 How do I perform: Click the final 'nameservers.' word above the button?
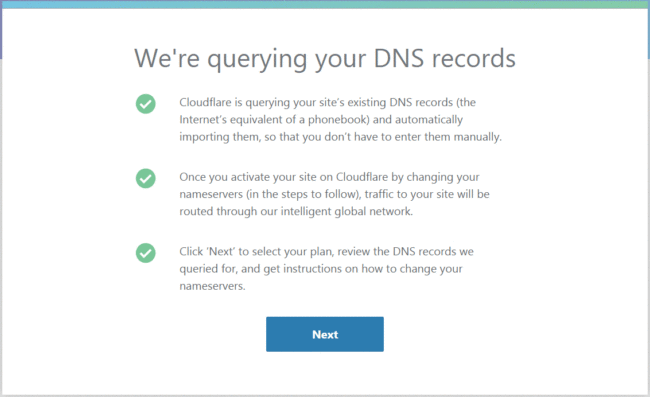(212, 286)
